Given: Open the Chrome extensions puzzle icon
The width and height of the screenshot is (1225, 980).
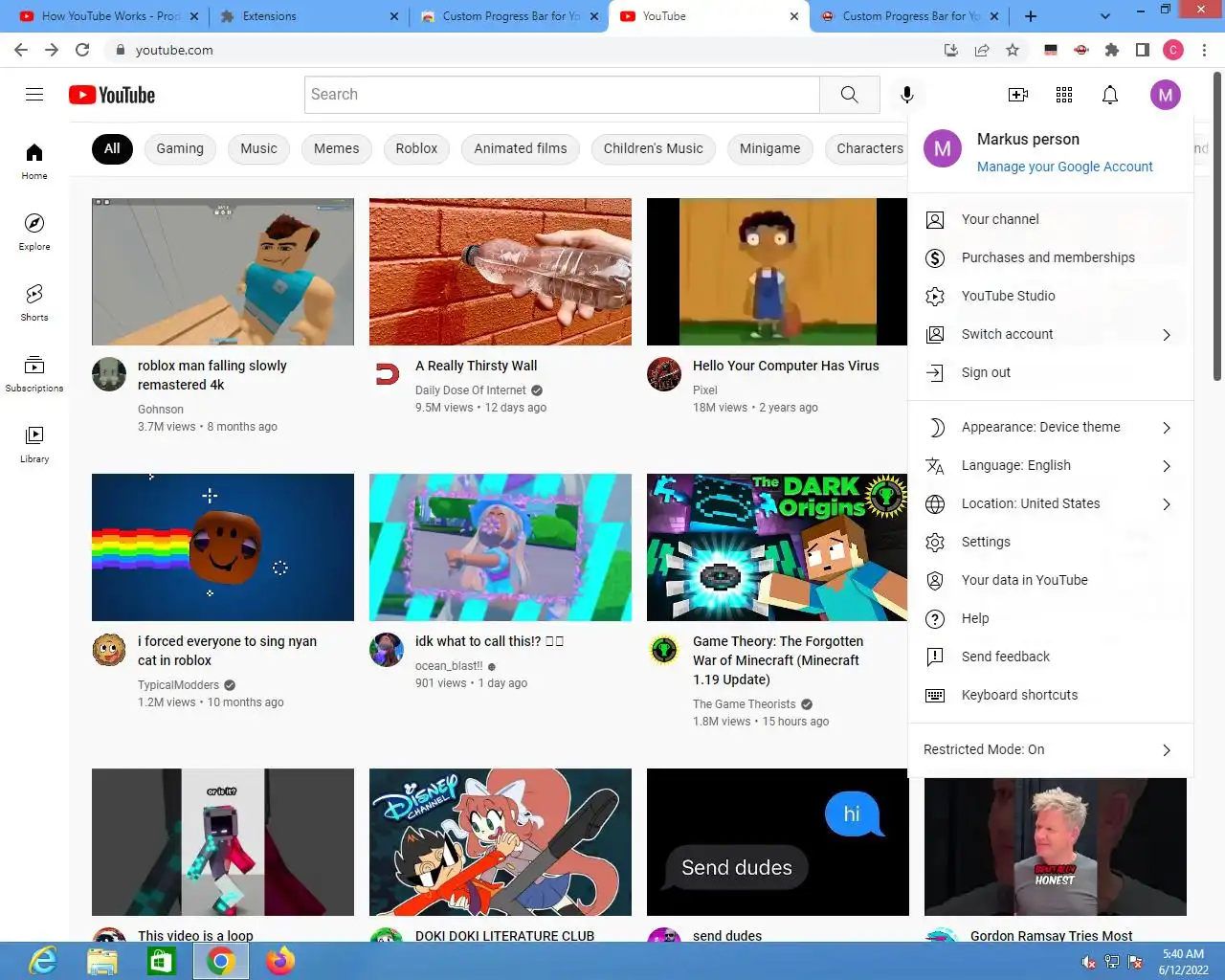Looking at the screenshot, I should pos(1111,50).
